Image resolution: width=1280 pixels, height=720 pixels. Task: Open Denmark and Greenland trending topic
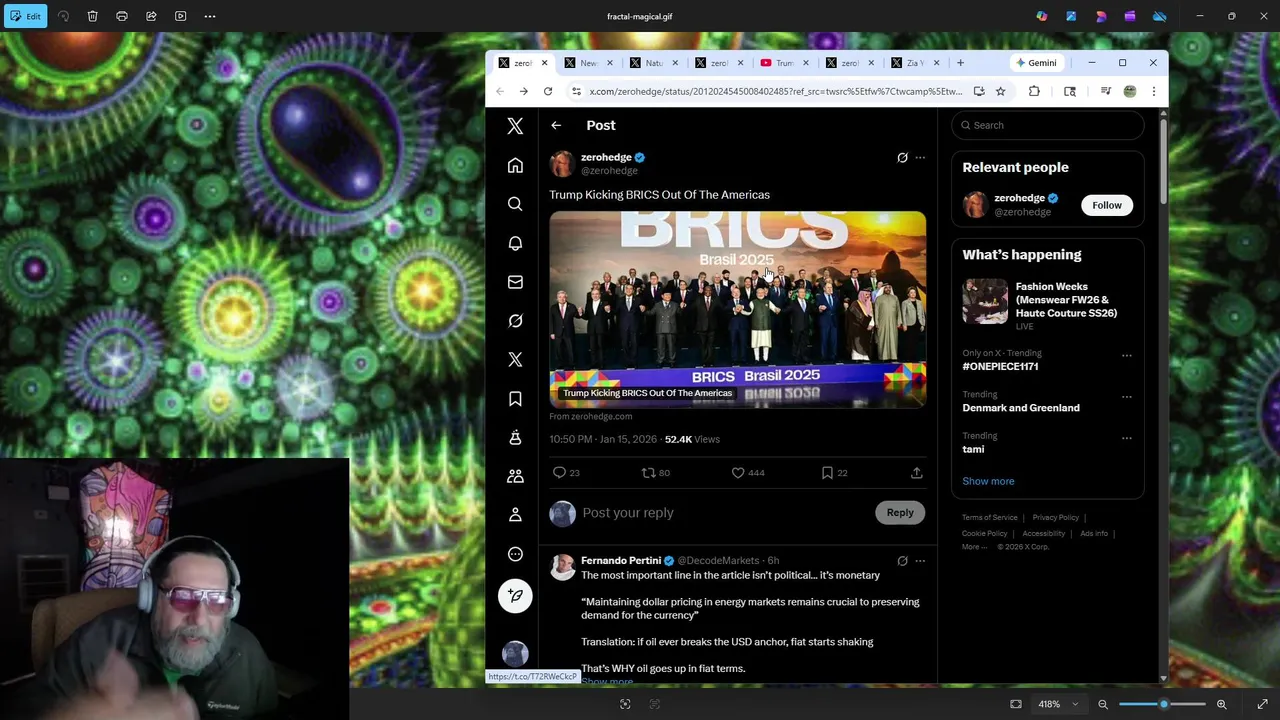(x=1021, y=408)
